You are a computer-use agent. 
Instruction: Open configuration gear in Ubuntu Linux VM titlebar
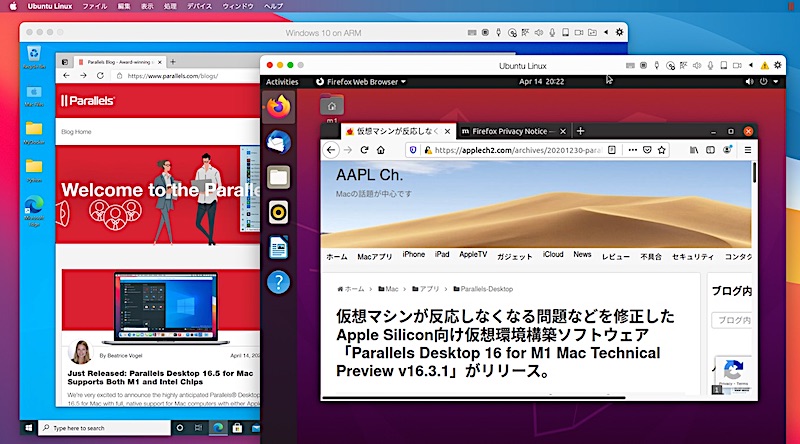778,65
